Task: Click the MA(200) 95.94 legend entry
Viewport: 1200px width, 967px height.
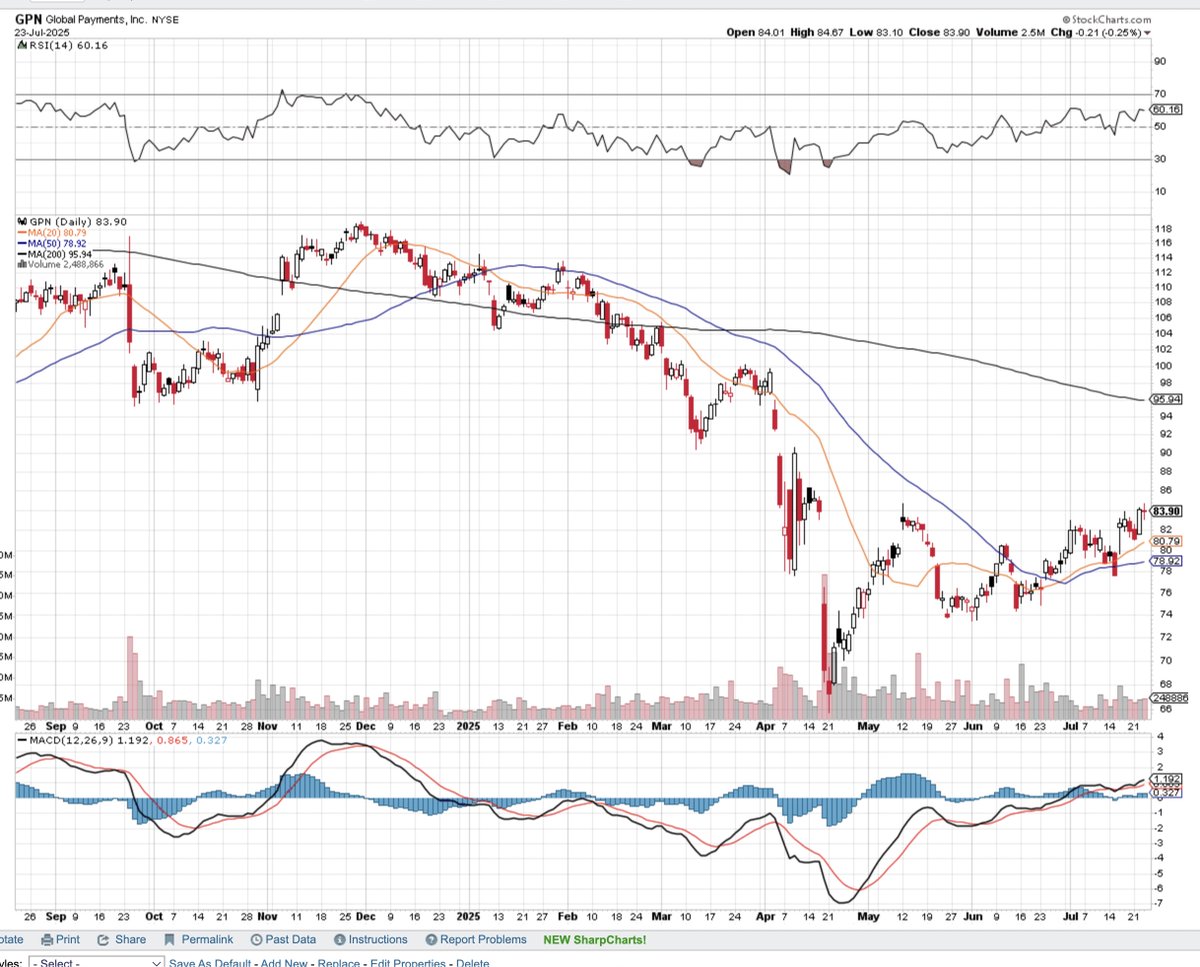Action: 53,254
